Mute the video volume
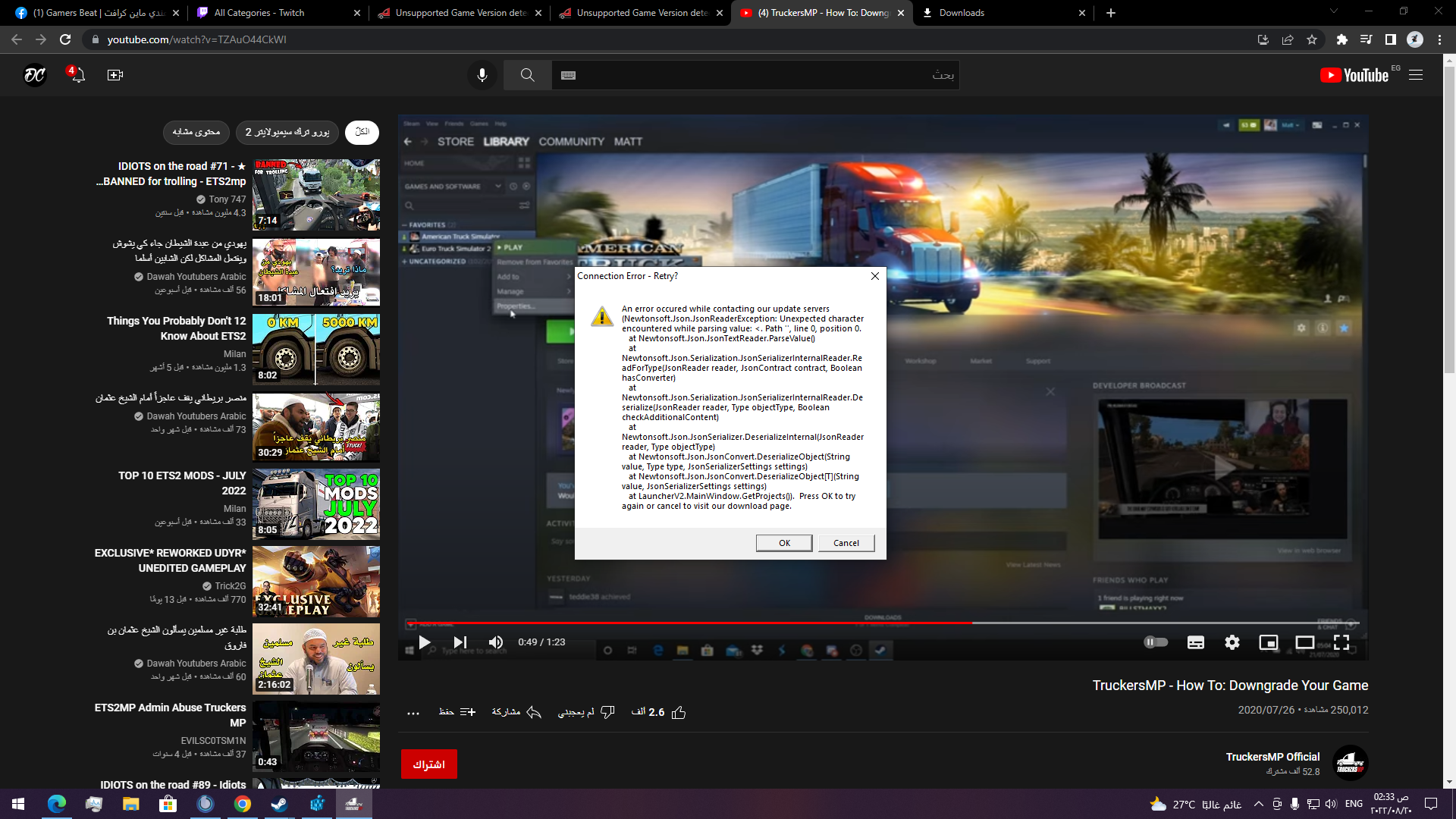The width and height of the screenshot is (1456, 819). [x=496, y=642]
